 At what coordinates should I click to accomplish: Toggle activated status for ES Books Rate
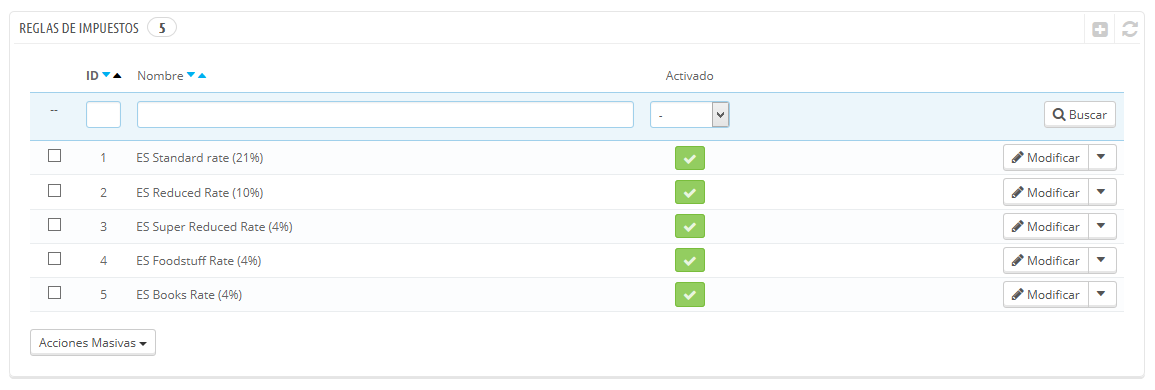click(x=689, y=294)
